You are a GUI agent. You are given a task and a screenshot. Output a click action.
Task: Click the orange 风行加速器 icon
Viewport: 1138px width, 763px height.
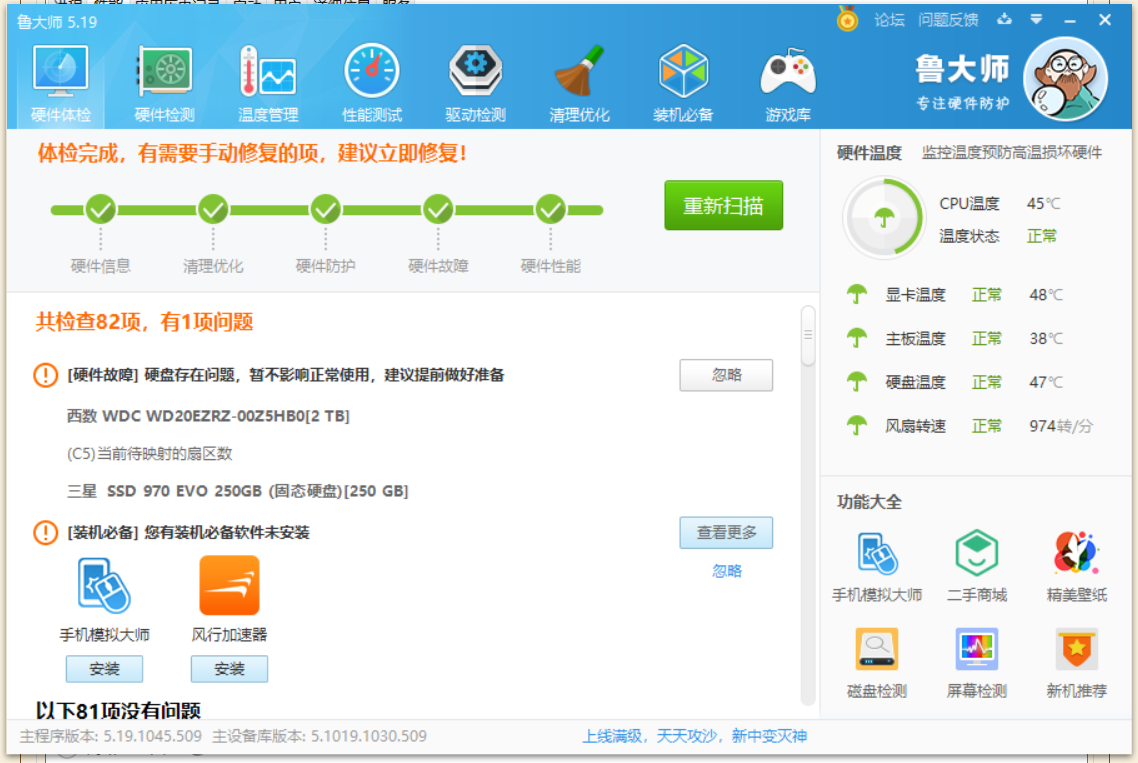click(229, 585)
